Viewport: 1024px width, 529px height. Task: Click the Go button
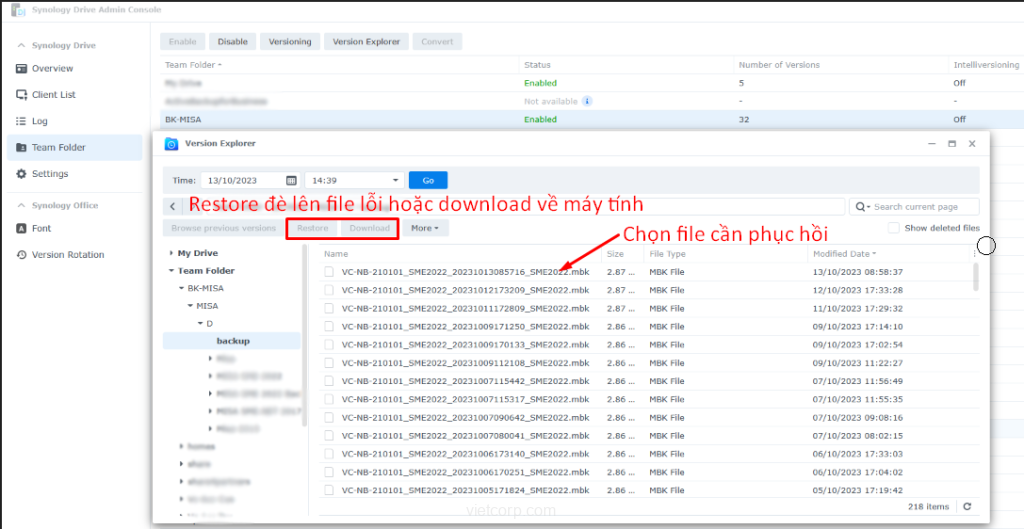pyautogui.click(x=428, y=181)
